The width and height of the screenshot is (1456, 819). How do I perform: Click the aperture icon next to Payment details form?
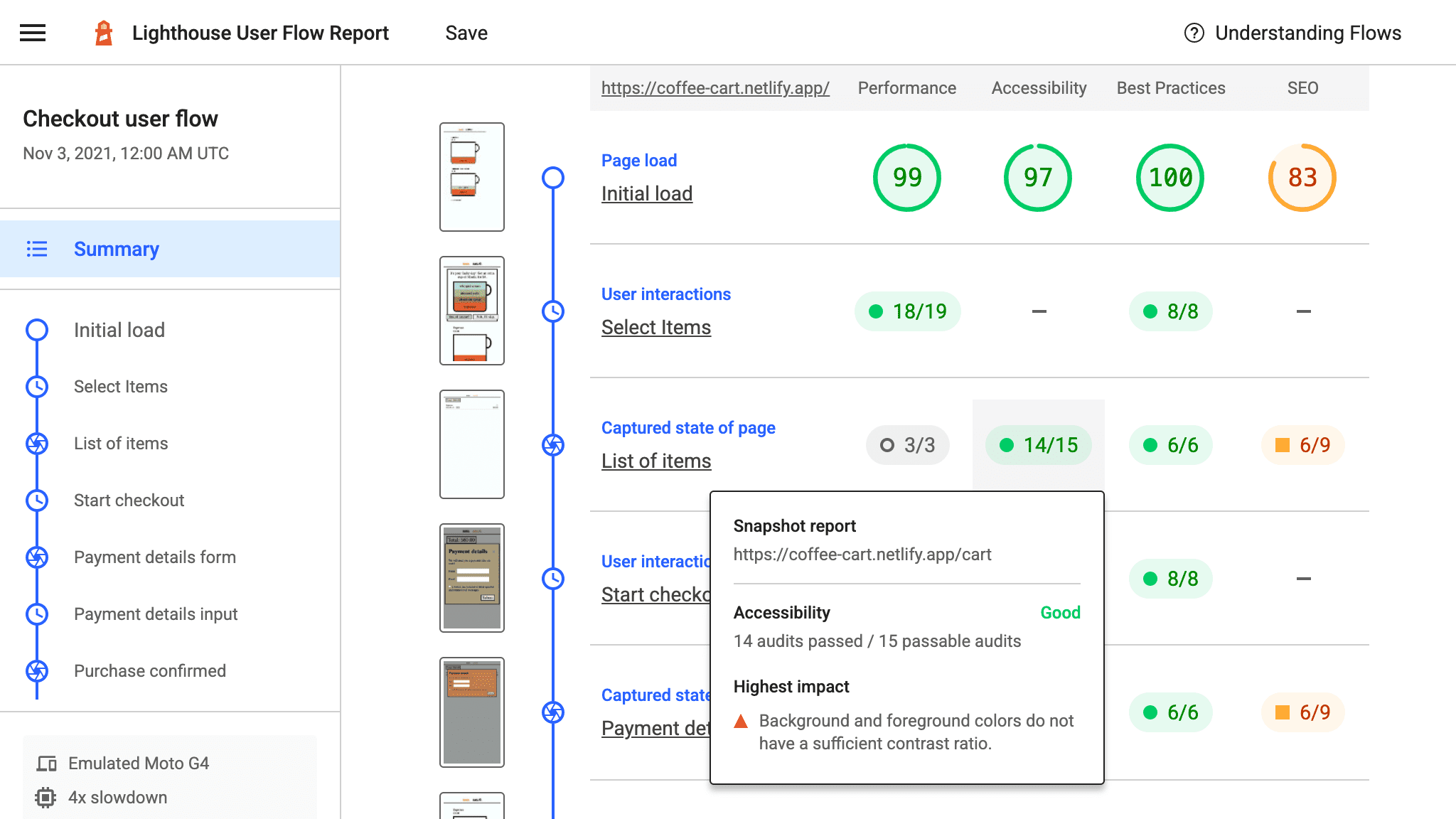point(37,557)
